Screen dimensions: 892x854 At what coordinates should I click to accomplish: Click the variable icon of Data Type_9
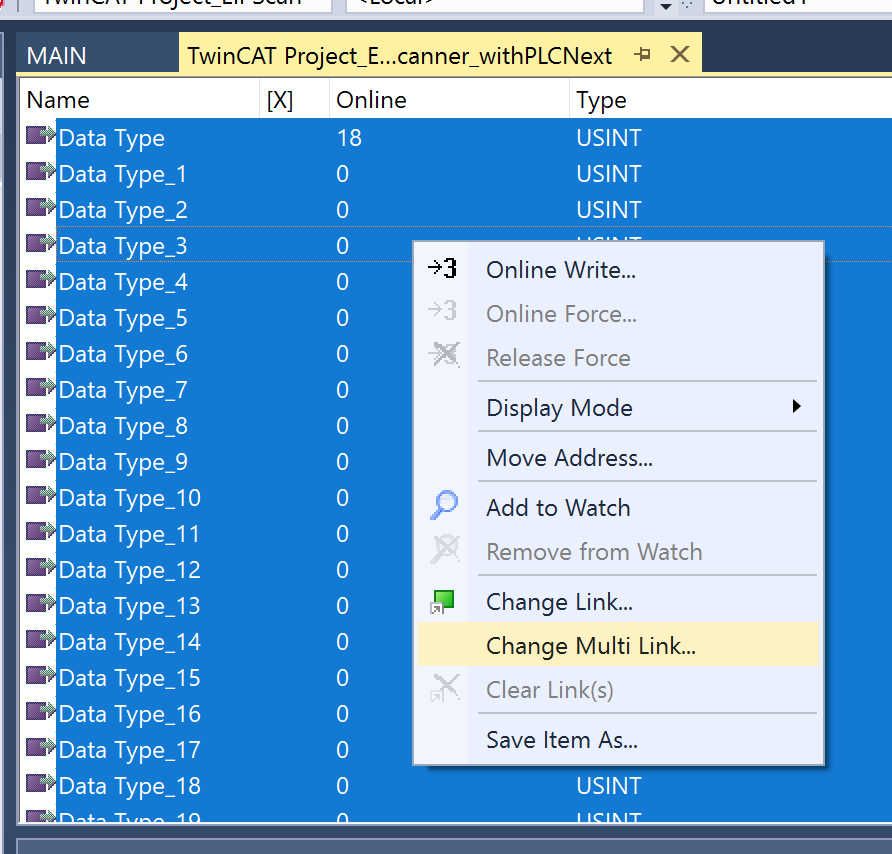(40, 459)
